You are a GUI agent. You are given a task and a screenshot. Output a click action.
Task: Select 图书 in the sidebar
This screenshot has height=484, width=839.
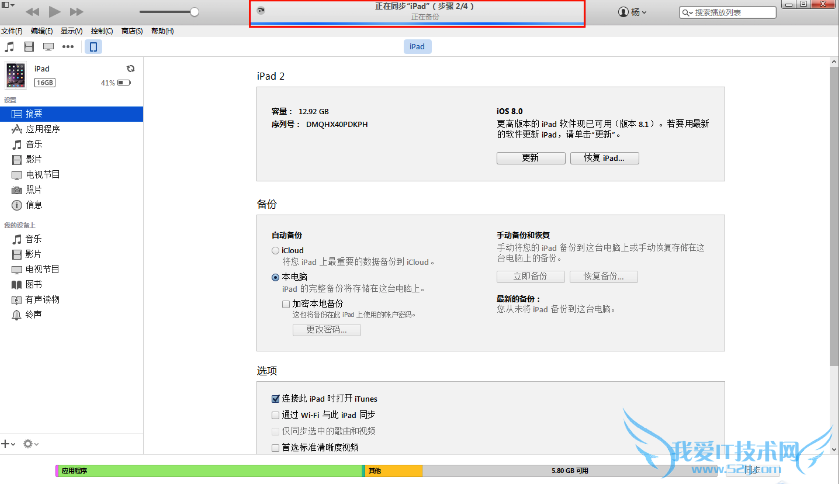tap(71, 285)
